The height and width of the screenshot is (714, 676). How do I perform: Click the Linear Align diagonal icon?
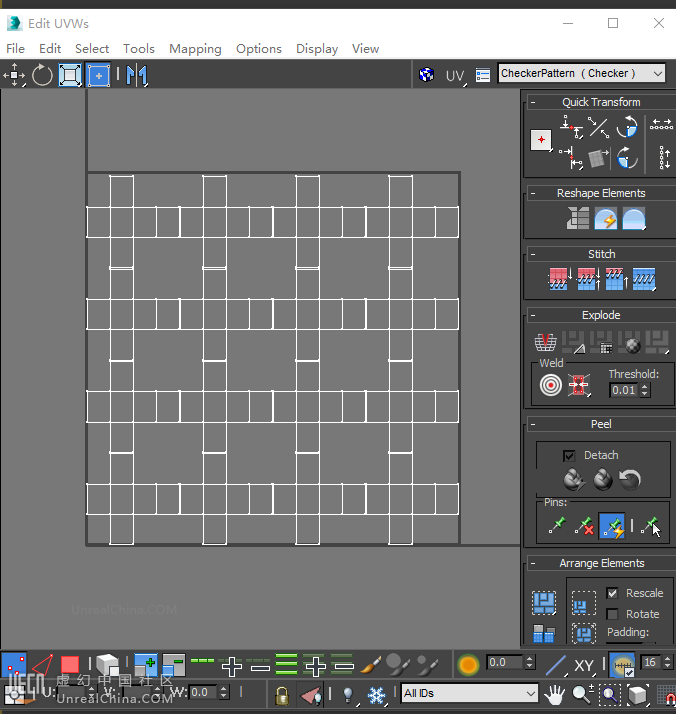coord(599,127)
